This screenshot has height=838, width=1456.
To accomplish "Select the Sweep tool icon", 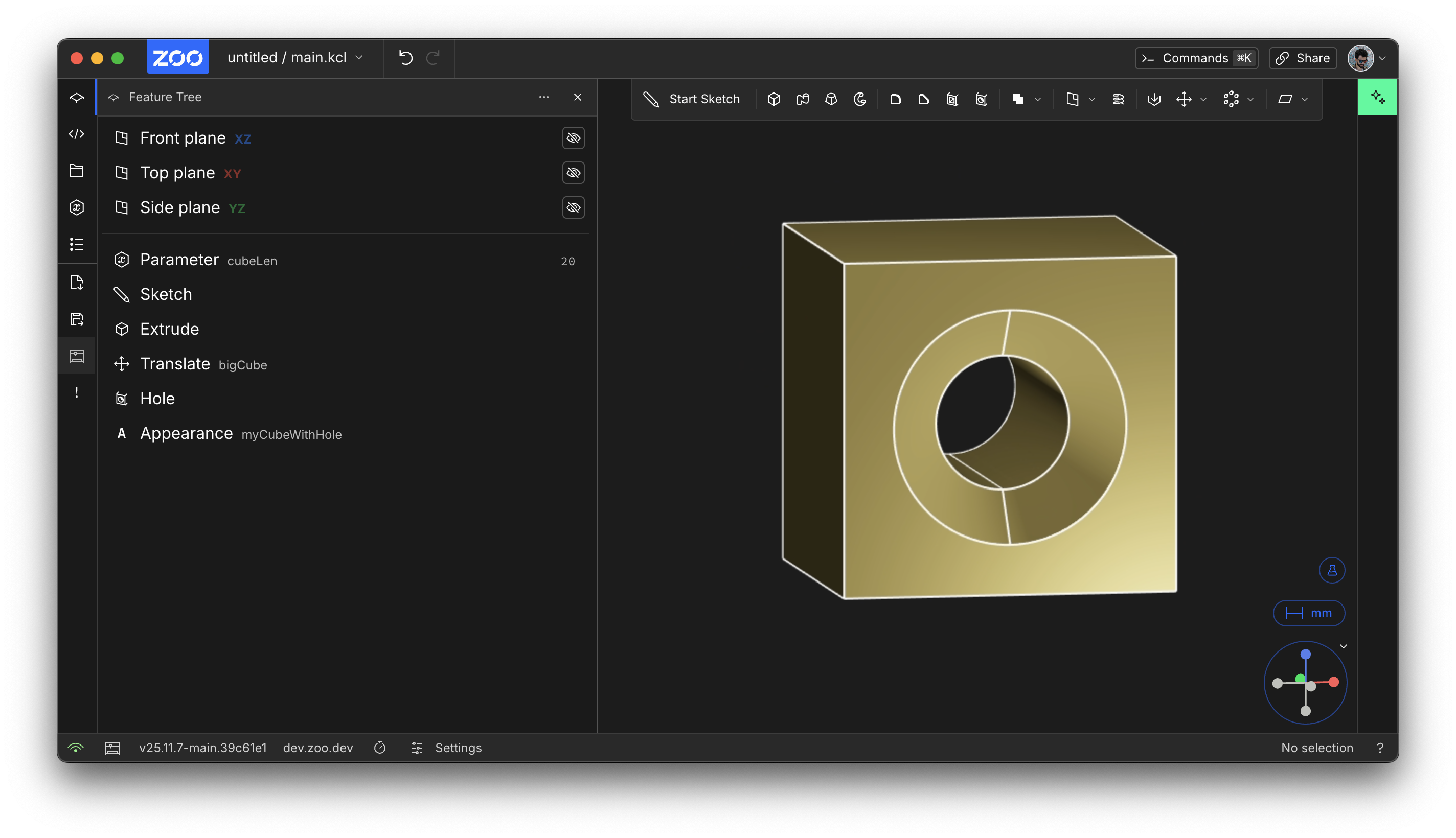I will [x=802, y=99].
